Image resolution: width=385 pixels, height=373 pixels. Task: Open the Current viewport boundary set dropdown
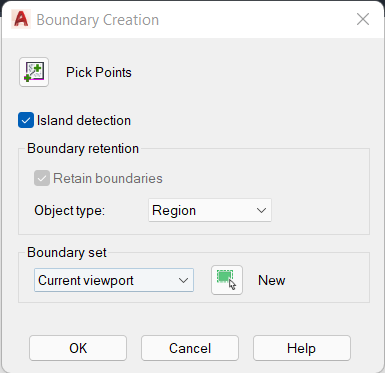[x=114, y=280]
